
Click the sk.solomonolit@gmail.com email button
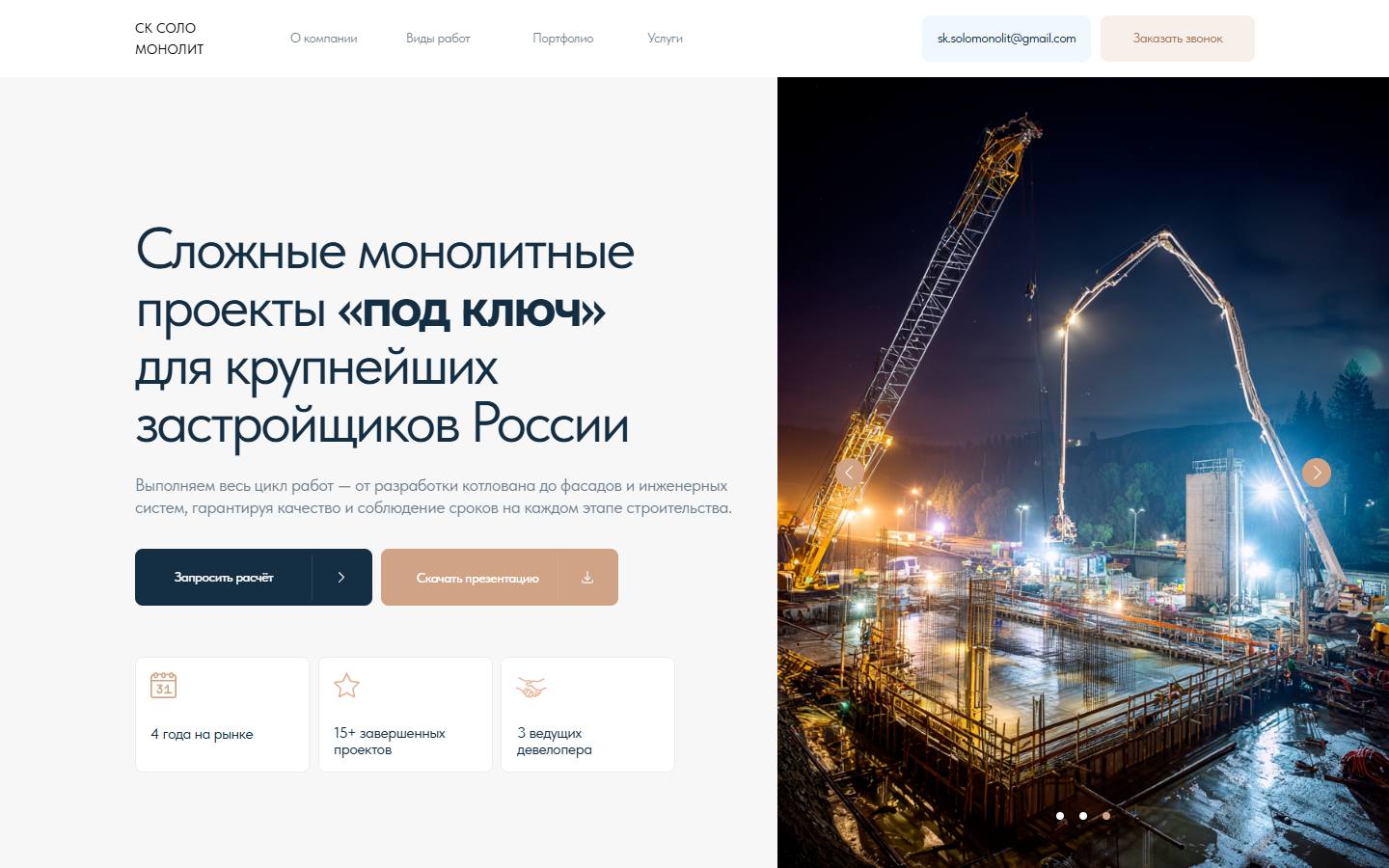(1006, 39)
